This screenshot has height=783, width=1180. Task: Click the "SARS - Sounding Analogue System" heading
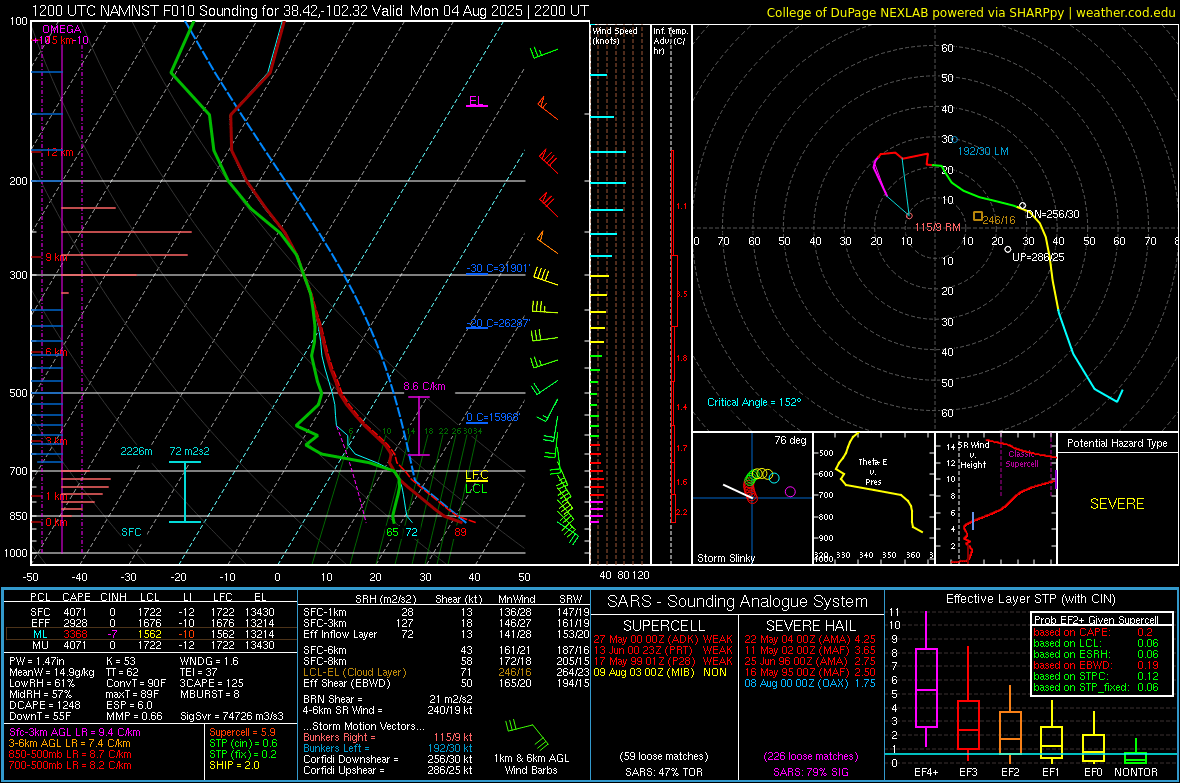point(738,602)
